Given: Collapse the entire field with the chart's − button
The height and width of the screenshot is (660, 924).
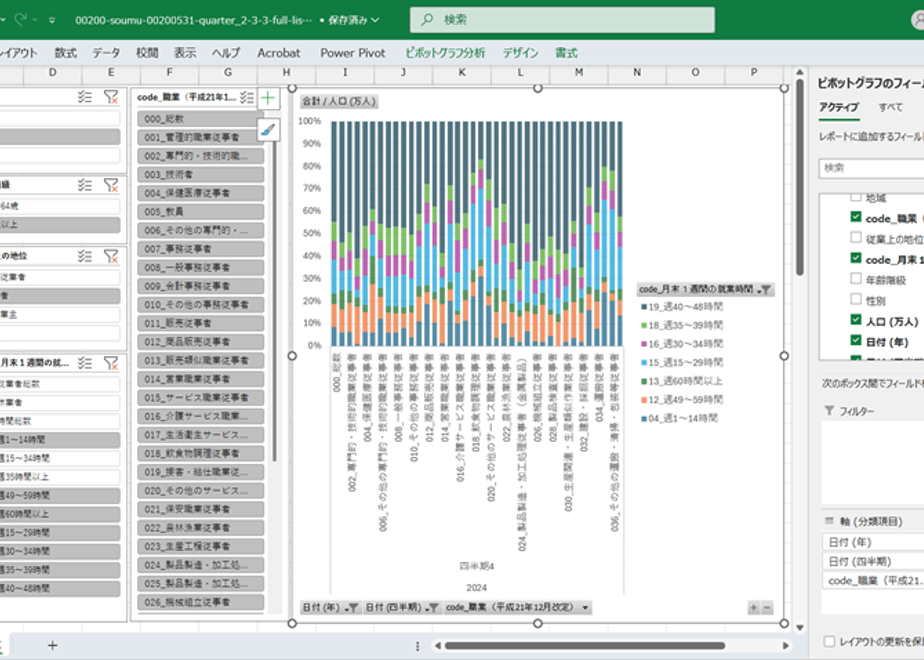Looking at the screenshot, I should coord(767,608).
